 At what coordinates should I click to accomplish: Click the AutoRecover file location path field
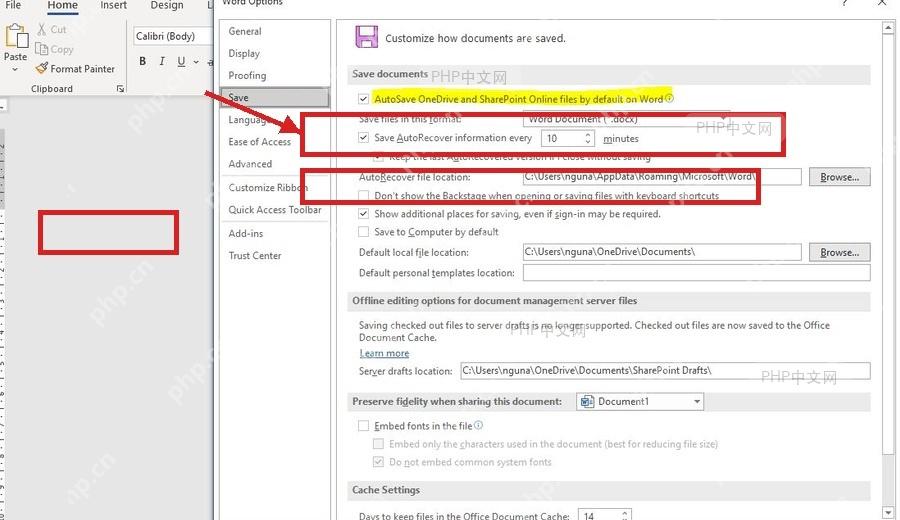pyautogui.click(x=662, y=177)
